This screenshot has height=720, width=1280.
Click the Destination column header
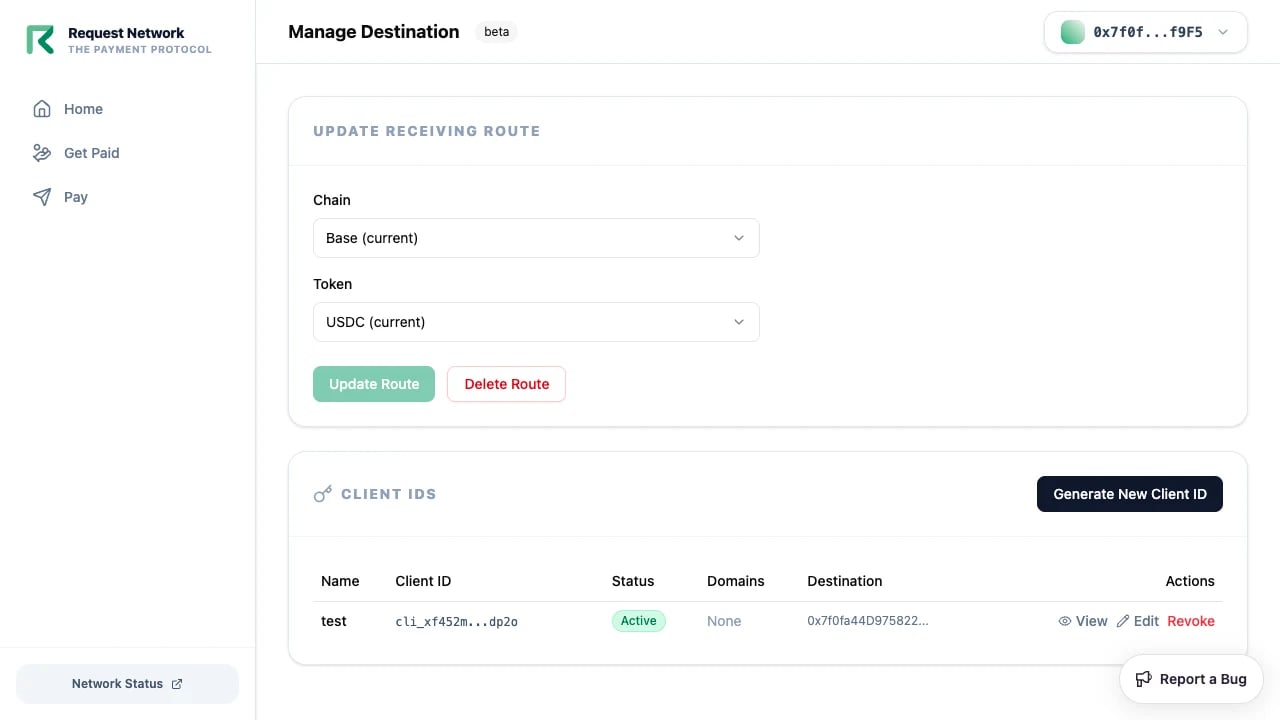(x=845, y=581)
